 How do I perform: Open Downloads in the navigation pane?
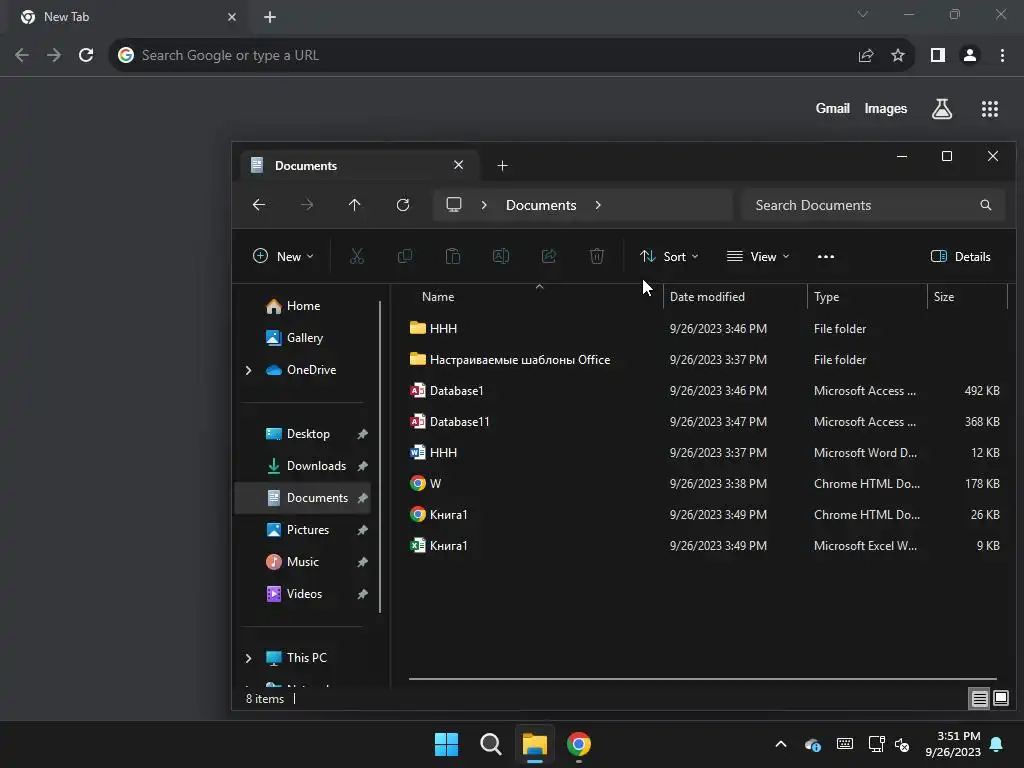click(x=306, y=466)
